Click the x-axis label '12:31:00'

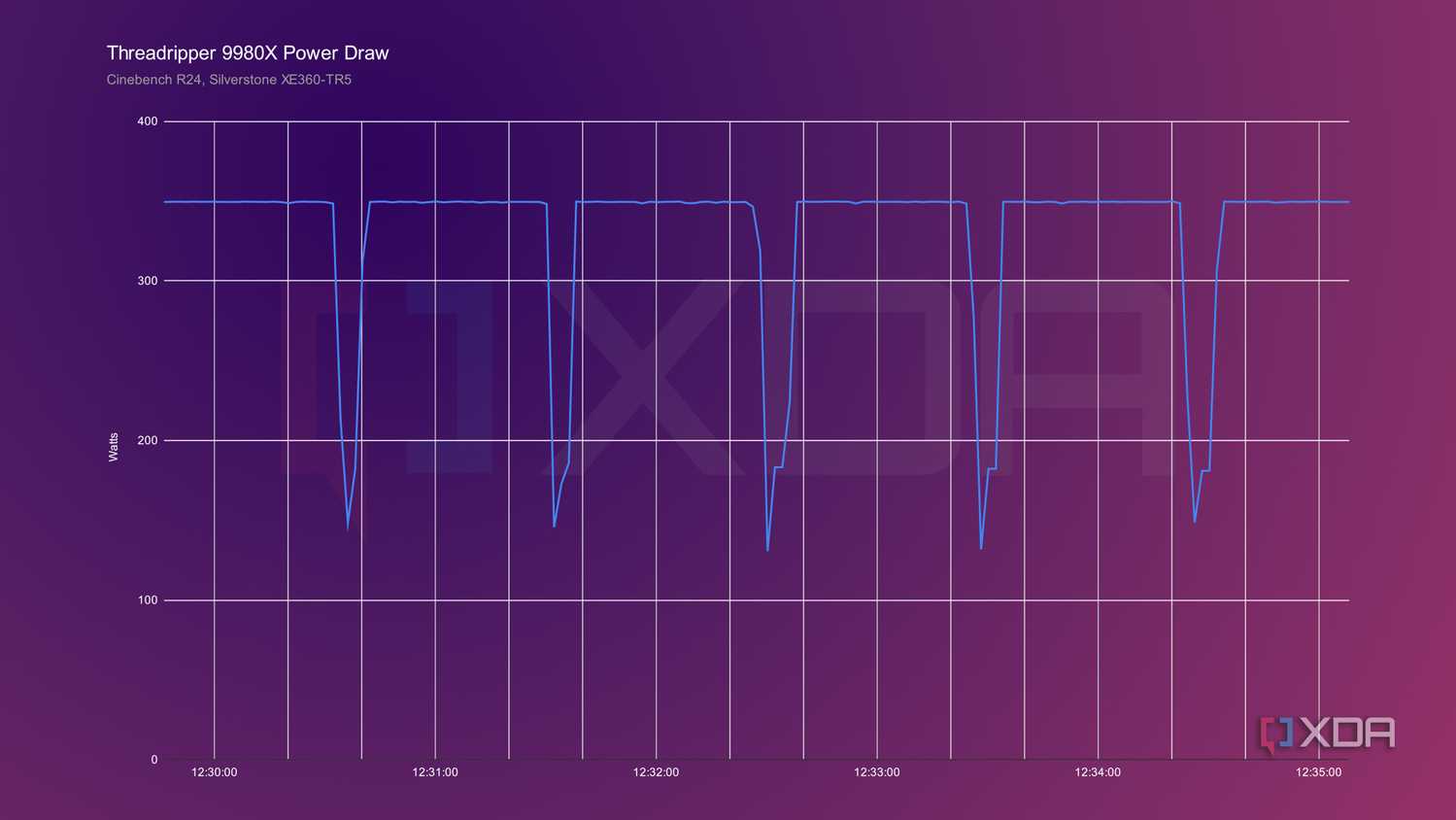435,772
